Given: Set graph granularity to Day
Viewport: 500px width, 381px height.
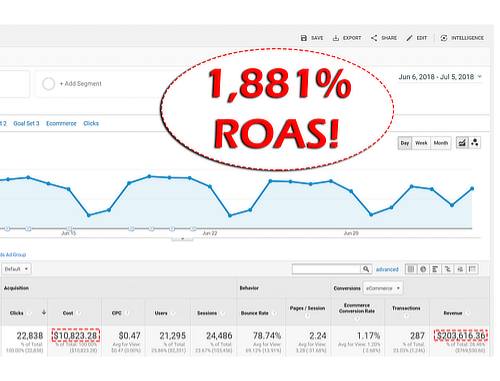Looking at the screenshot, I should (405, 143).
